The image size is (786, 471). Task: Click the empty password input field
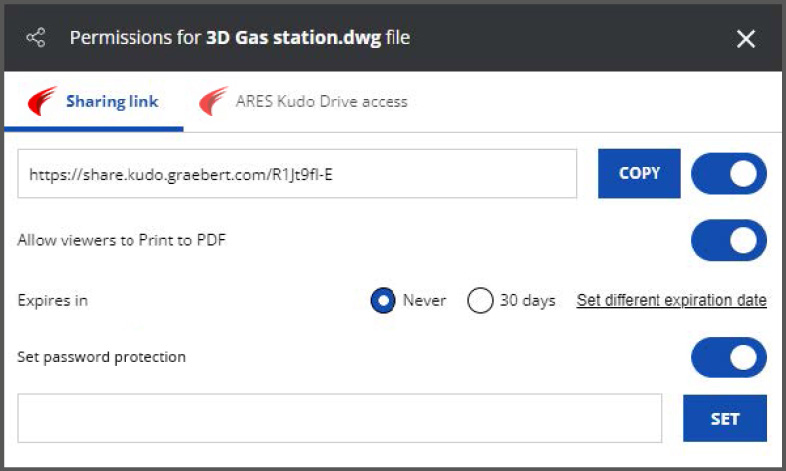click(339, 418)
